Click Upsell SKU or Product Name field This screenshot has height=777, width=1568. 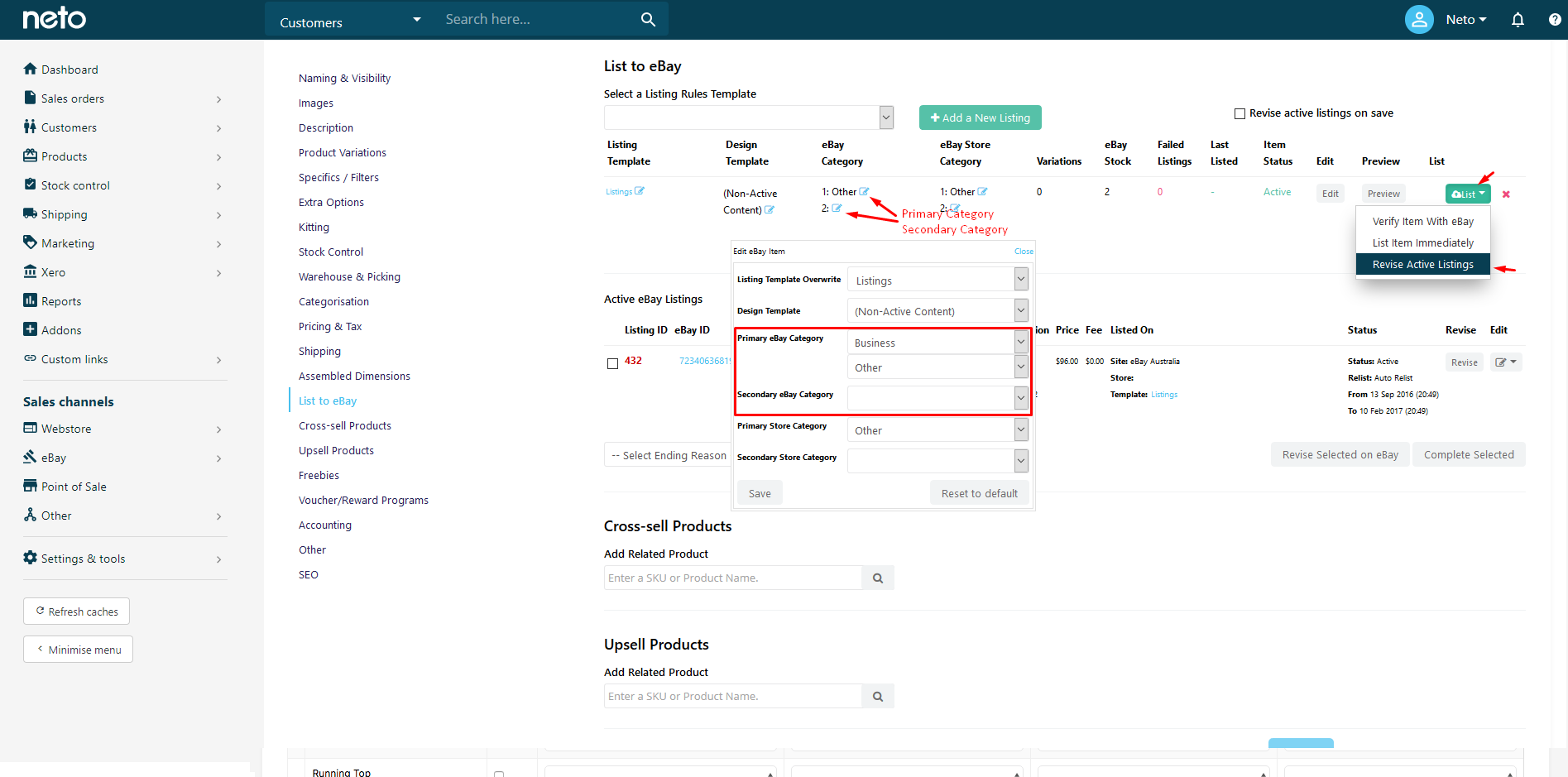point(733,696)
